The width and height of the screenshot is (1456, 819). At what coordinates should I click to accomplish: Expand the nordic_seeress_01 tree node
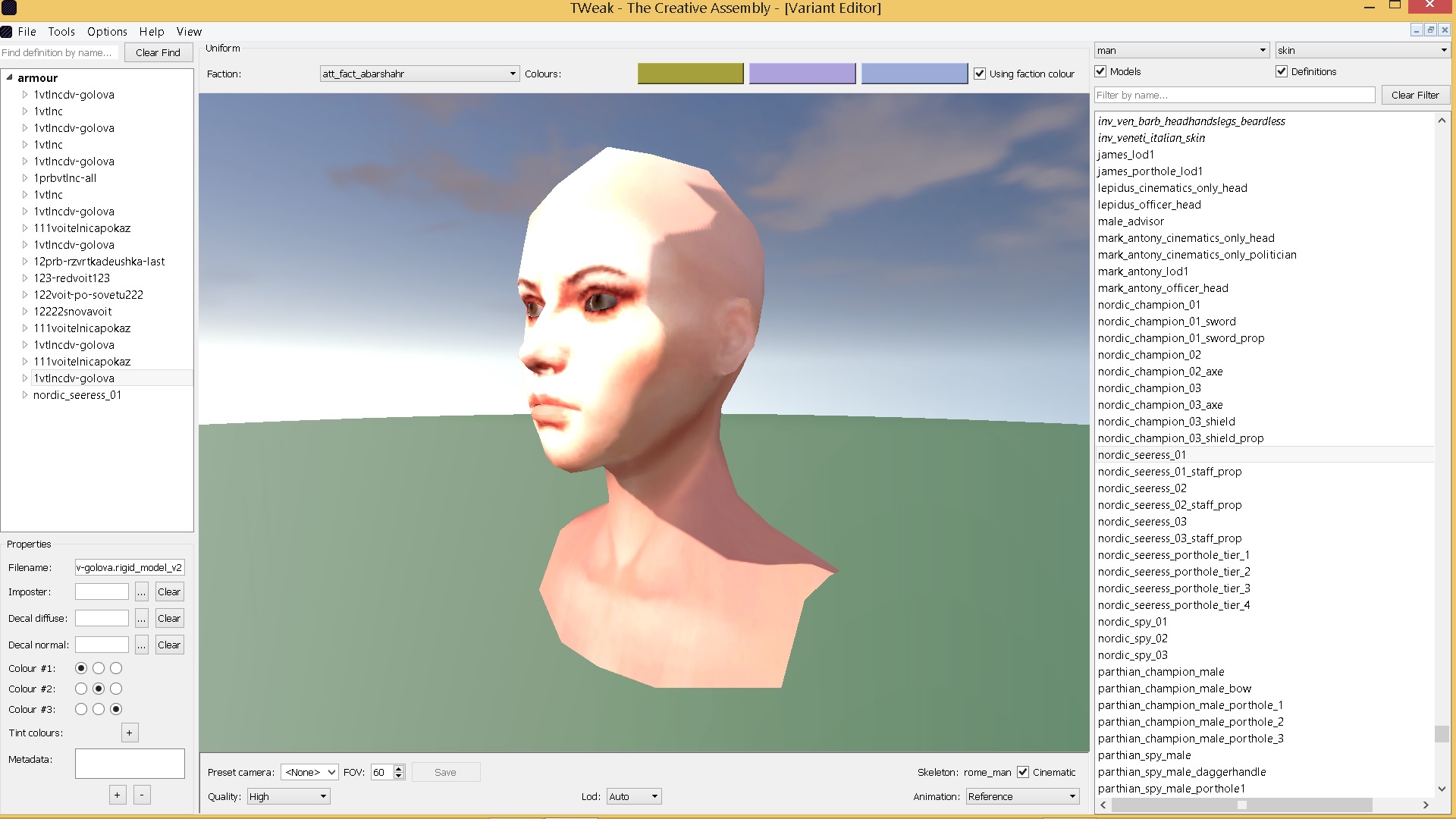coord(25,395)
